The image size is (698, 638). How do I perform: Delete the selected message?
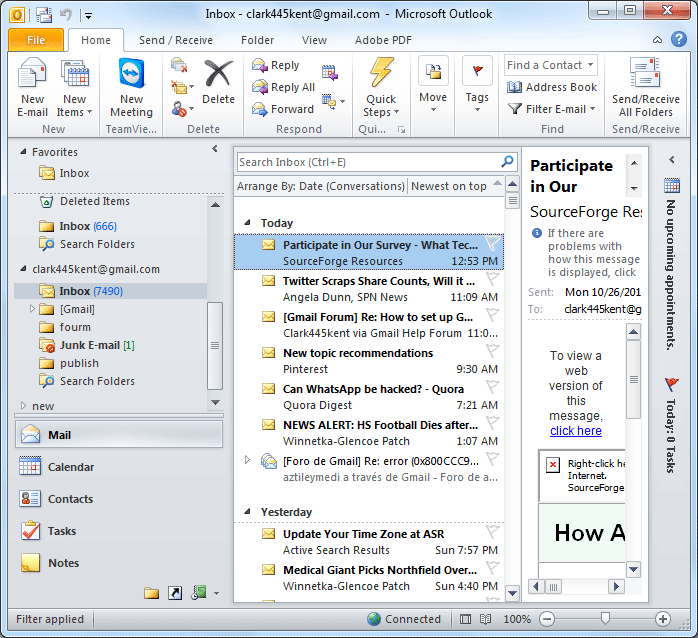click(x=218, y=82)
